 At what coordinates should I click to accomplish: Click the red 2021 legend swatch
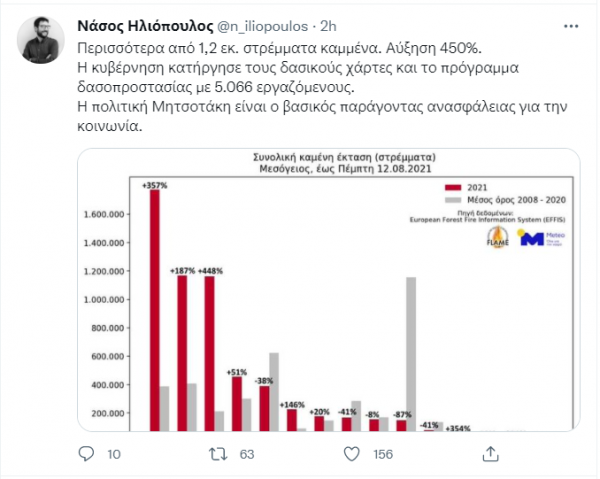click(453, 187)
